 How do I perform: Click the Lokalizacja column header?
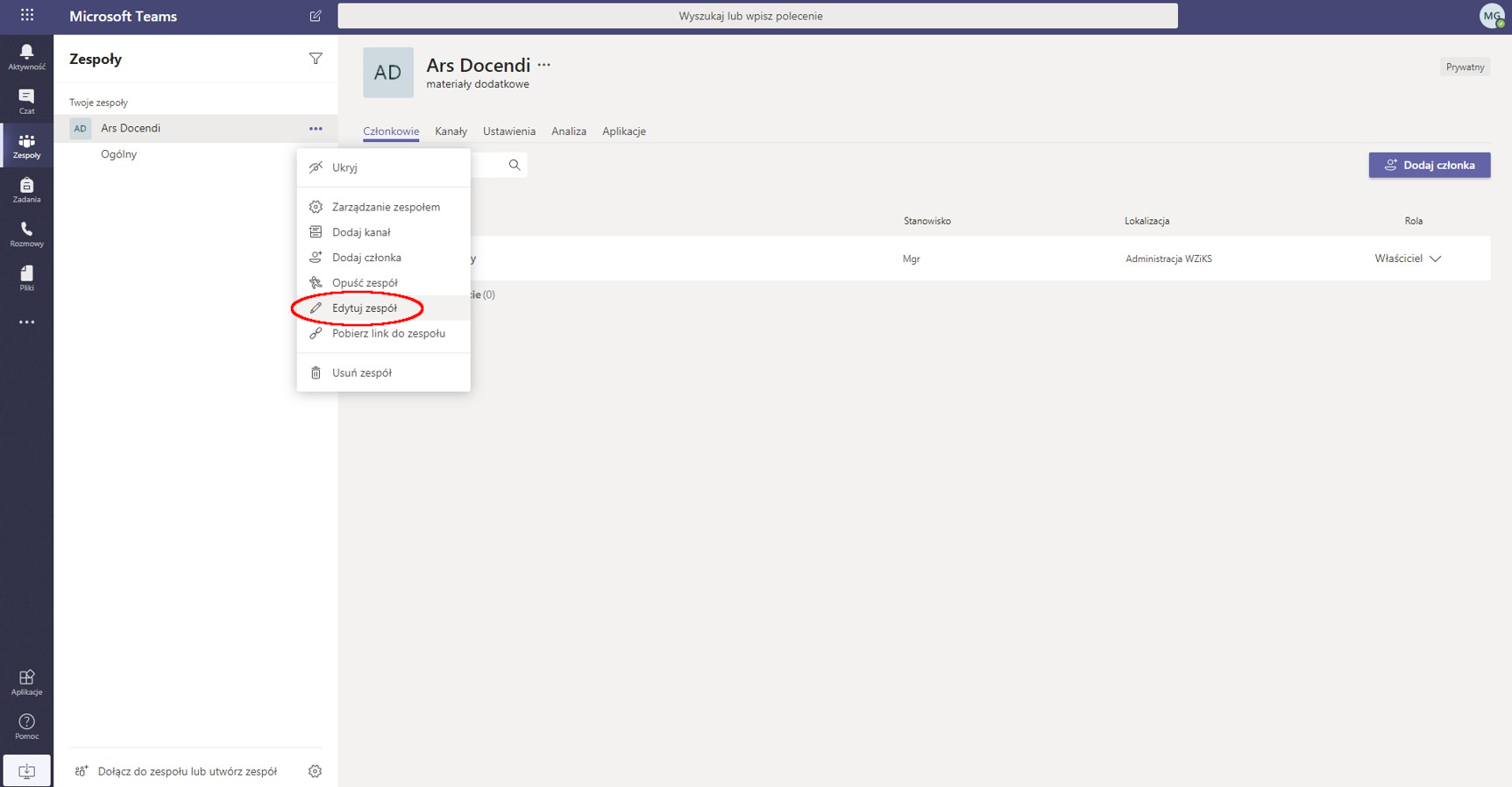point(1146,221)
